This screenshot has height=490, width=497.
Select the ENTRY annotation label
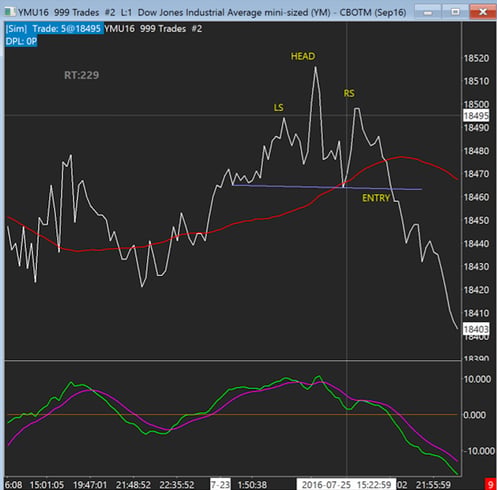click(376, 198)
